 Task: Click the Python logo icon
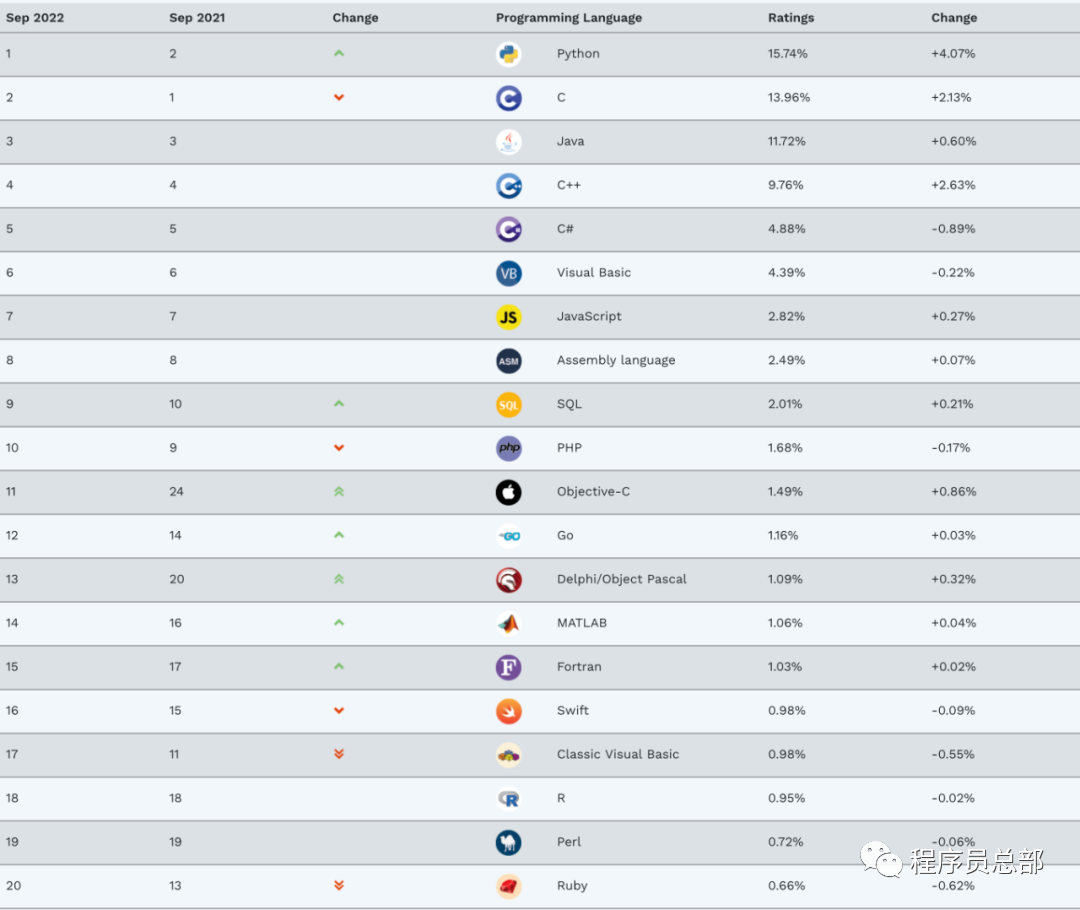point(509,54)
